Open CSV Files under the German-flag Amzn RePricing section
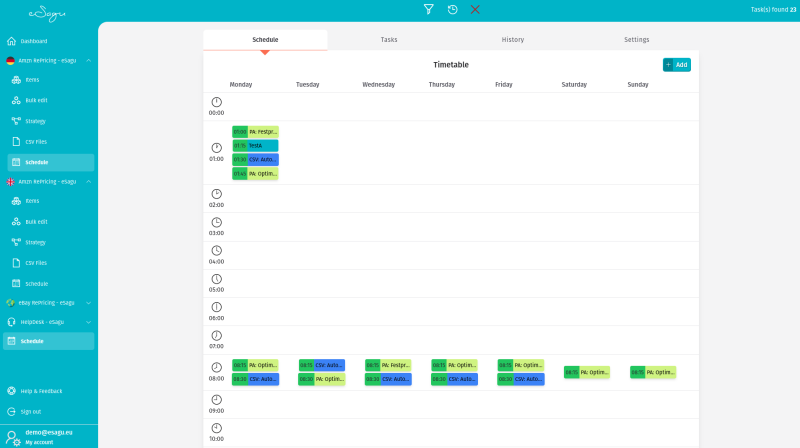 click(36, 141)
